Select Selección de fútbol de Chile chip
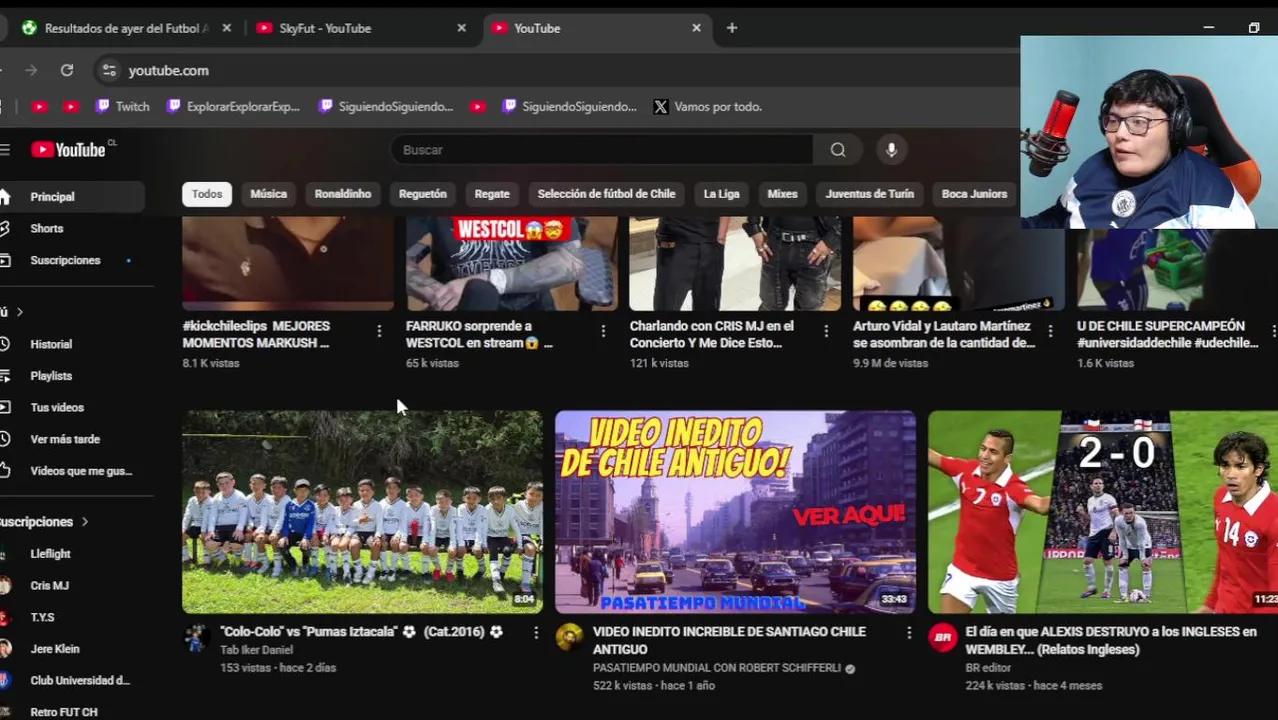 pyautogui.click(x=606, y=194)
